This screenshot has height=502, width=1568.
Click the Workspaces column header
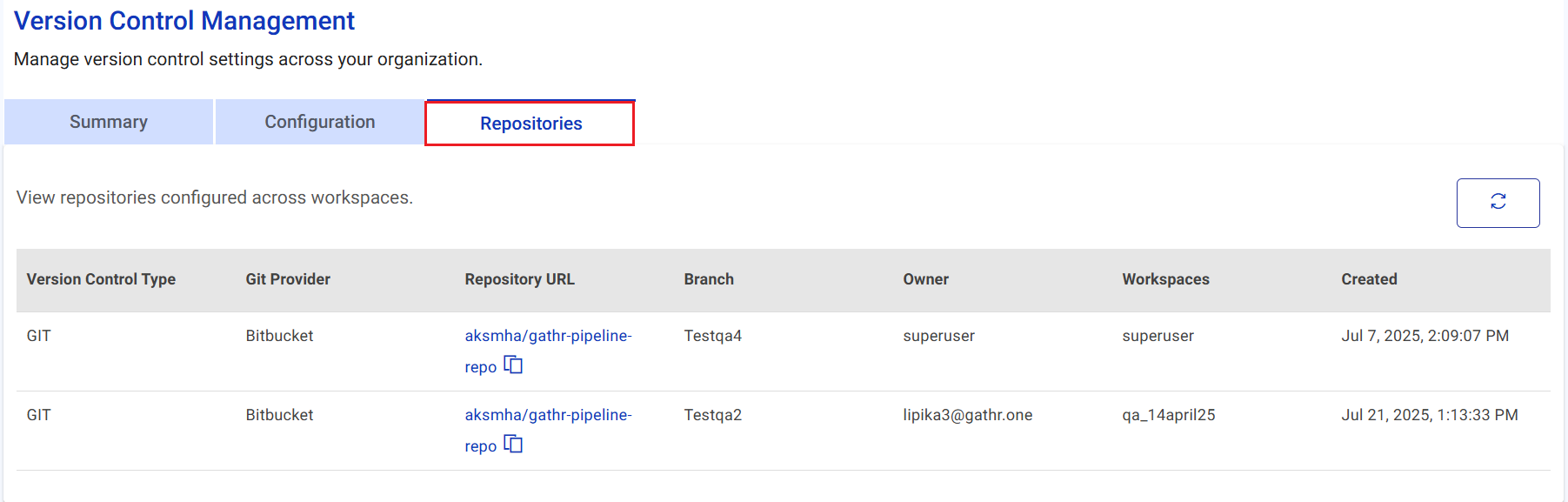(1165, 279)
